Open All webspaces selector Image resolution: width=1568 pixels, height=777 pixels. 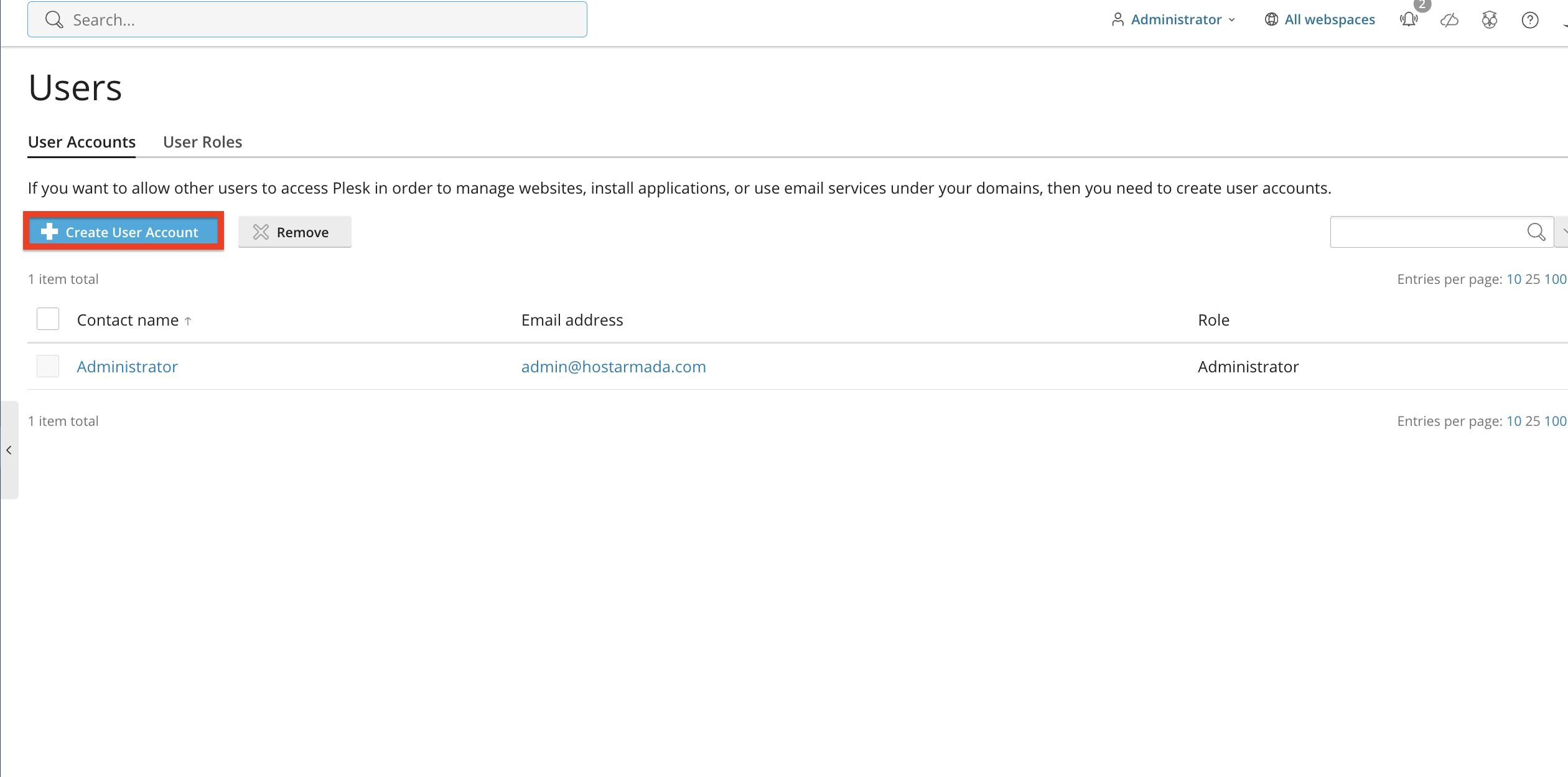(x=1320, y=19)
